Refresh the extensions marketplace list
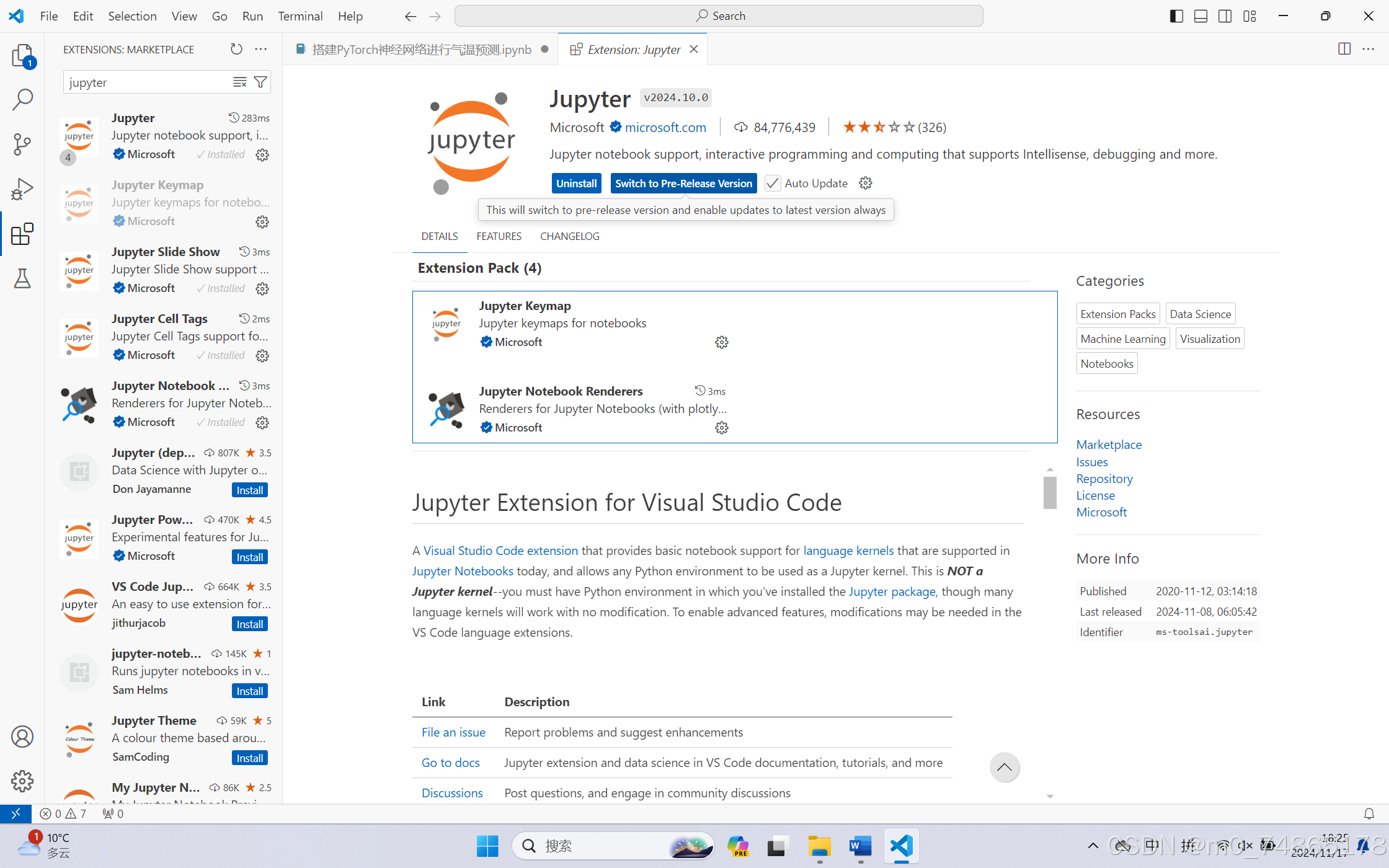1389x868 pixels. [x=236, y=49]
